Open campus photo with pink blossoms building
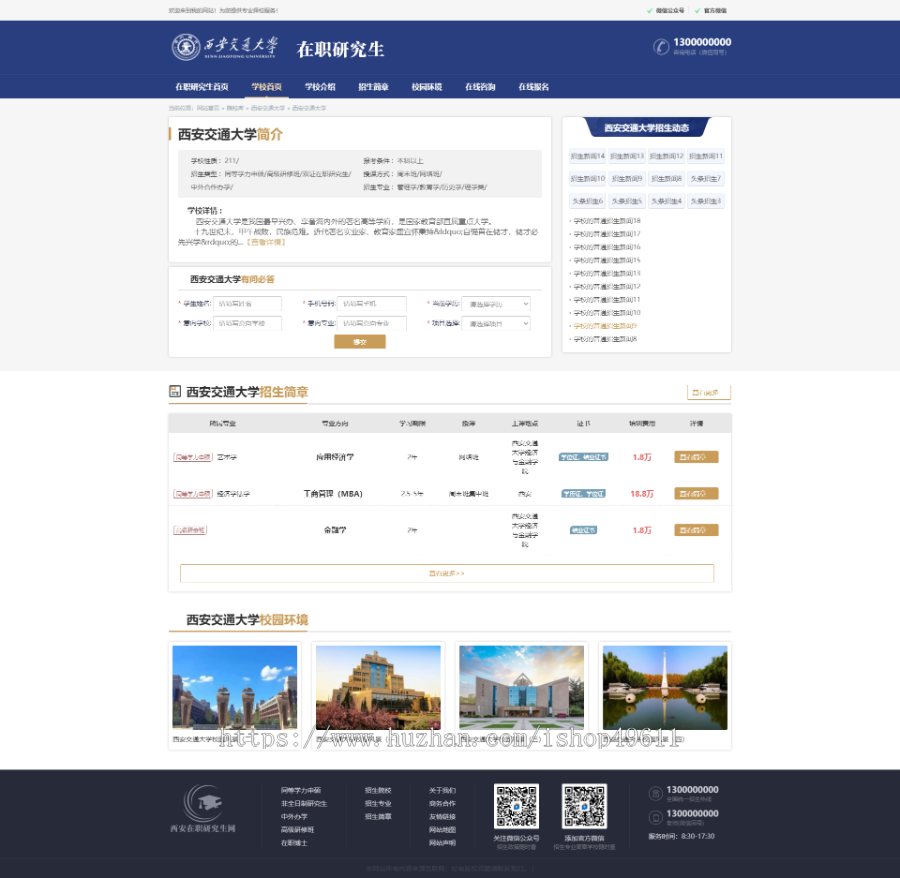 378,687
